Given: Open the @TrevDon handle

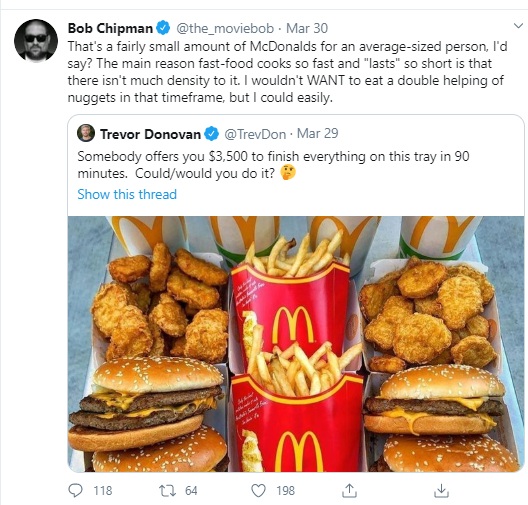Looking at the screenshot, I should click(x=255, y=134).
